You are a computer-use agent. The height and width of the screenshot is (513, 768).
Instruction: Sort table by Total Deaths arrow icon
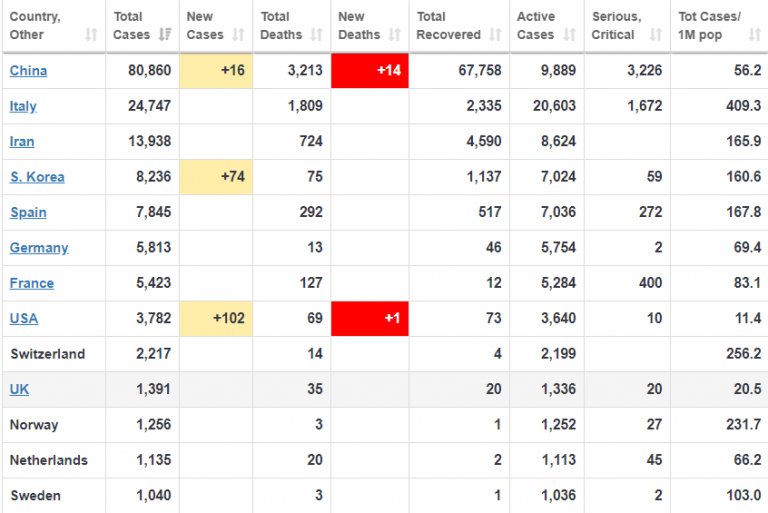(318, 35)
